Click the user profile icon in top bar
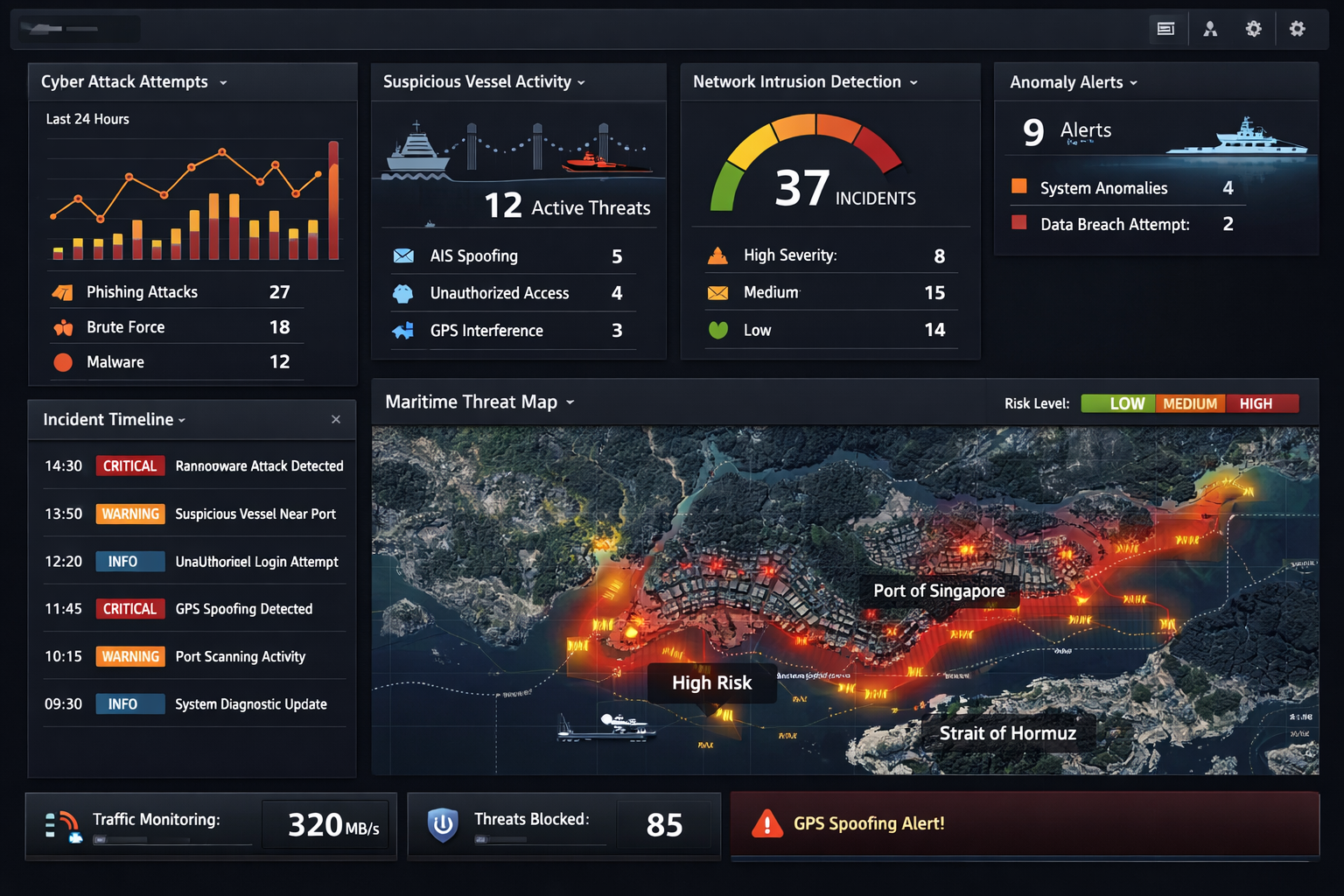 click(x=1210, y=29)
